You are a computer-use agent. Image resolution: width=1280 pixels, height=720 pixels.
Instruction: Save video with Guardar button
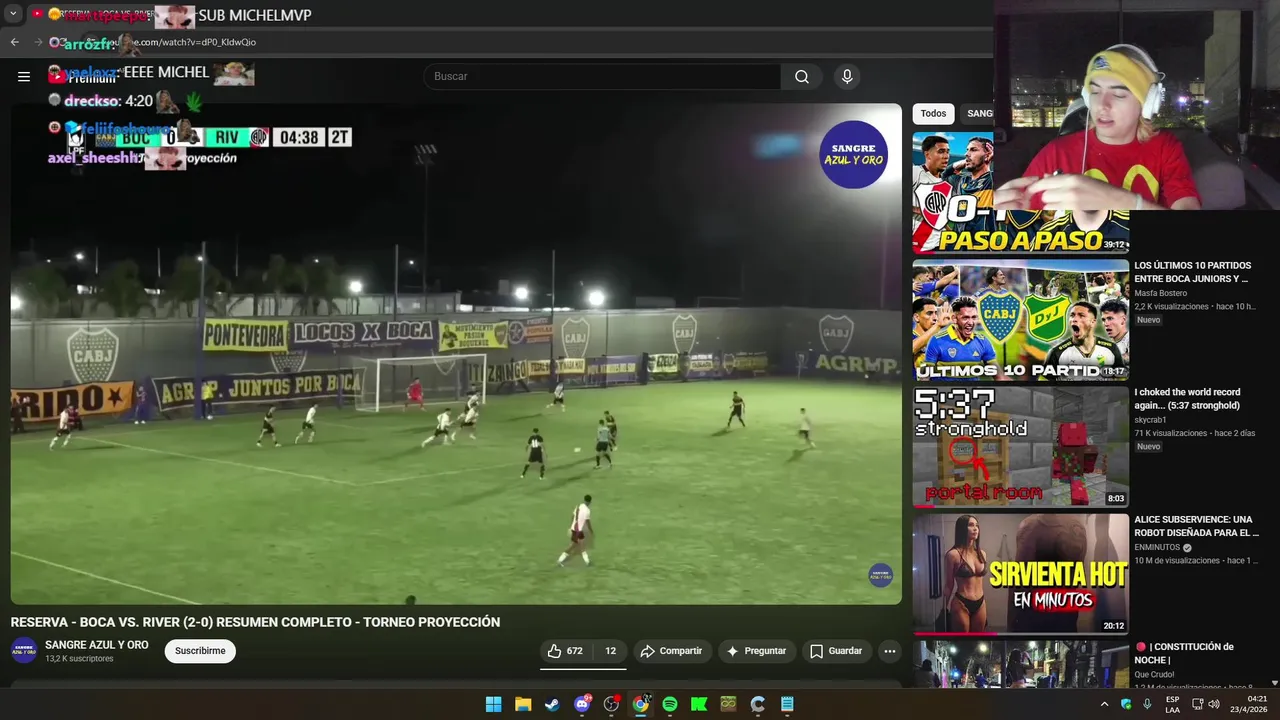(836, 651)
